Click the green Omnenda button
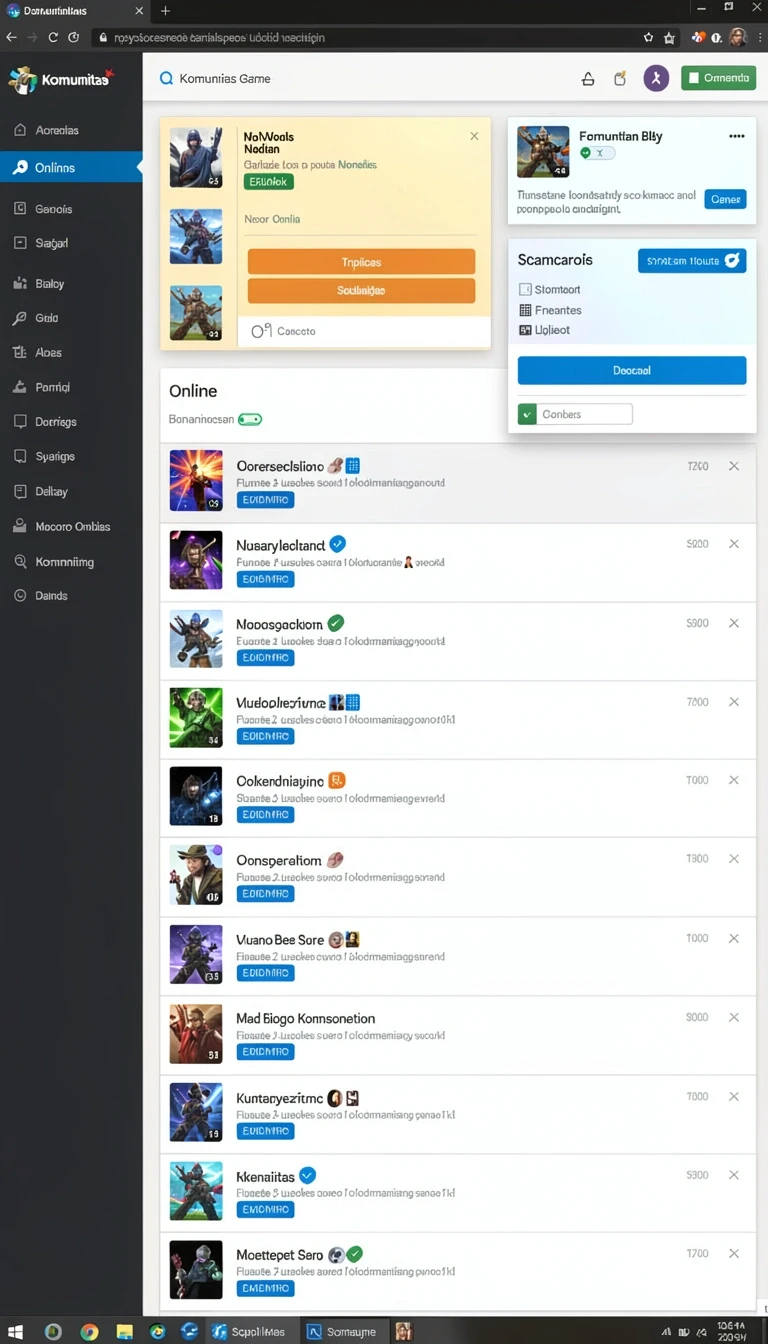Viewport: 768px width, 1344px height. [x=718, y=78]
